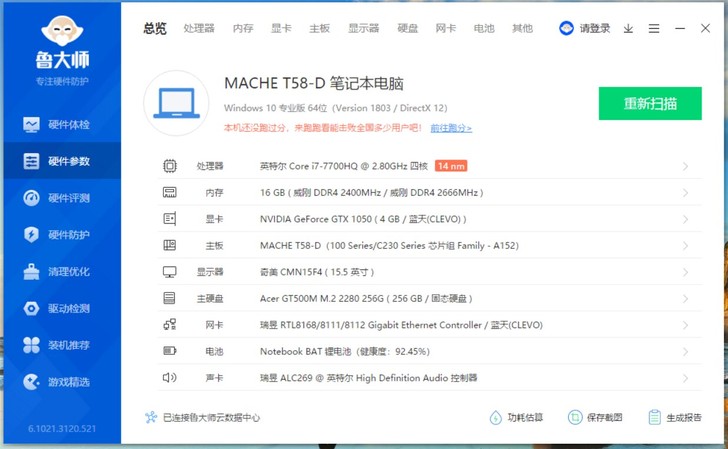Image resolution: width=728 pixels, height=449 pixels.
Task: Click the laptop computer thumbnail icon
Action: [x=176, y=103]
